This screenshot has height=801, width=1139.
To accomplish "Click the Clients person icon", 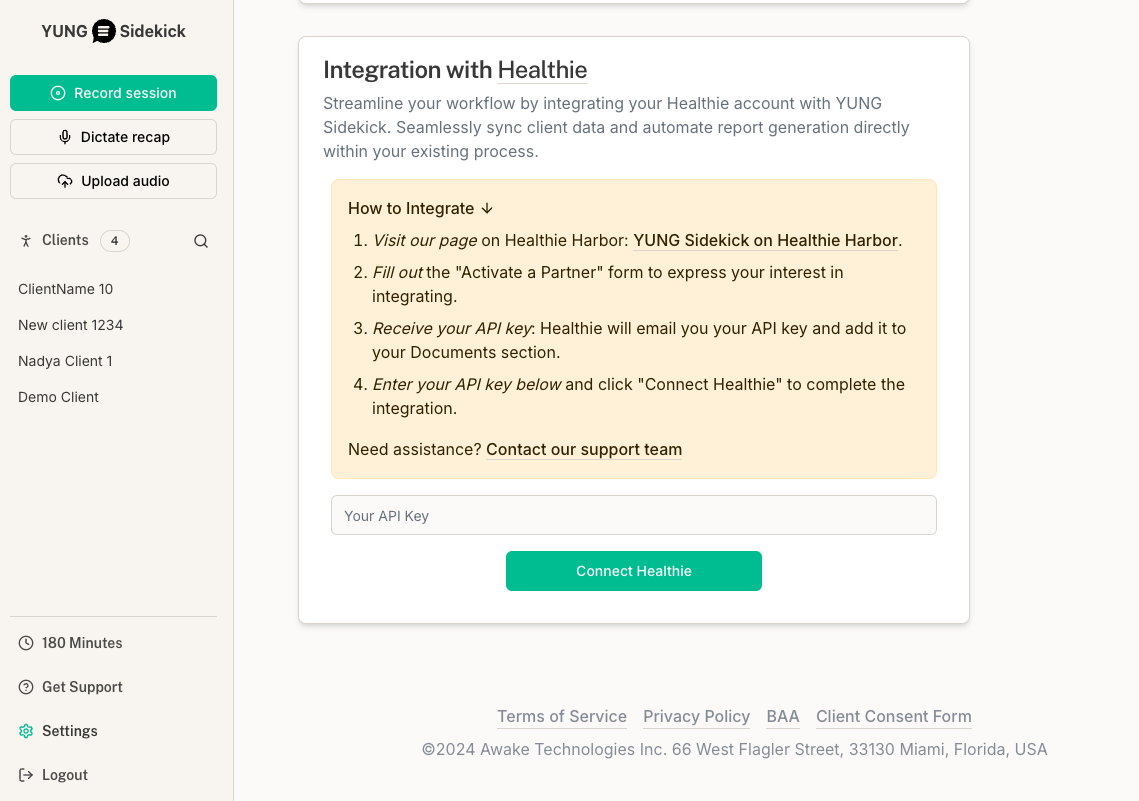I will click(x=26, y=241).
